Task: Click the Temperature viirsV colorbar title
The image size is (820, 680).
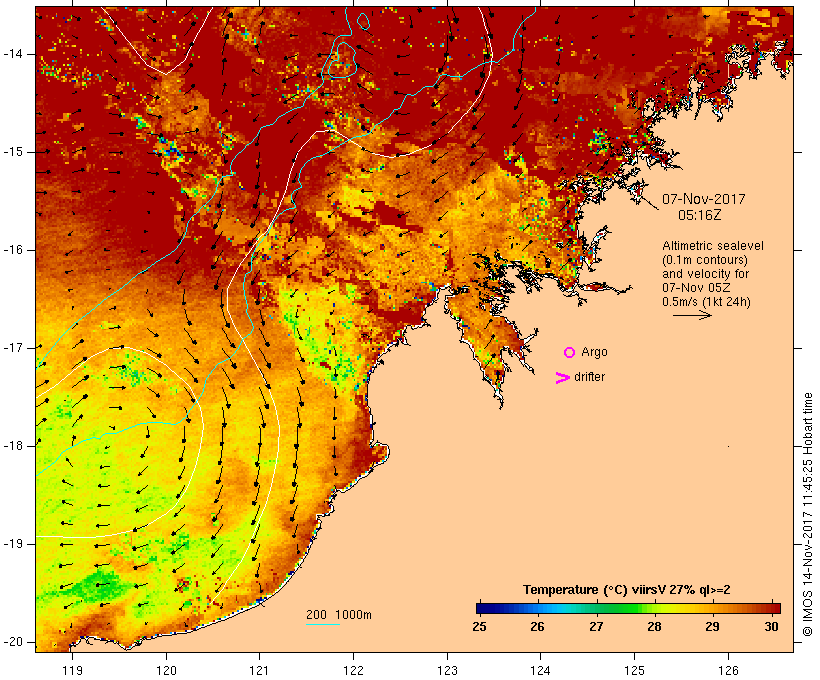Action: point(627,590)
